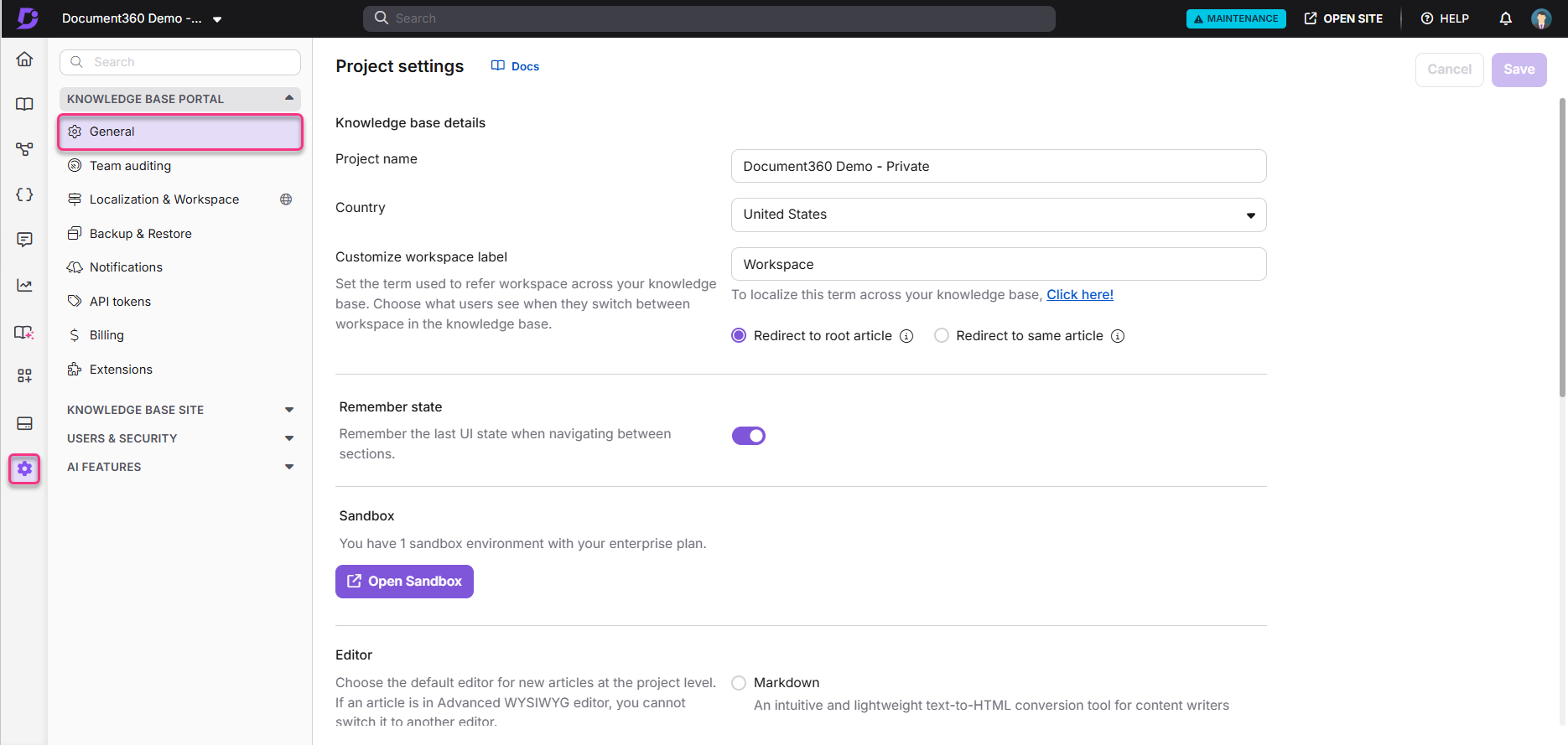Viewport: 1568px width, 745px height.
Task: Select Redirect to same article radio
Action: coord(942,335)
